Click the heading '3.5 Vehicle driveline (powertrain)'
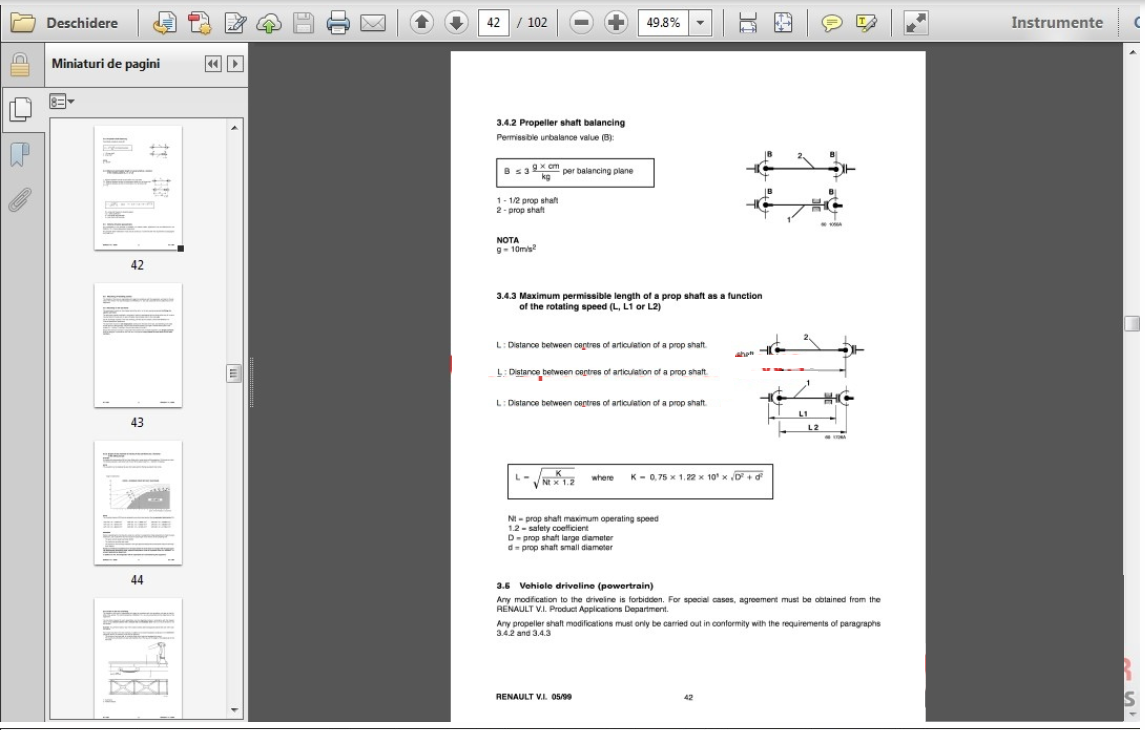This screenshot has width=1145, height=730. pyautogui.click(x=575, y=585)
